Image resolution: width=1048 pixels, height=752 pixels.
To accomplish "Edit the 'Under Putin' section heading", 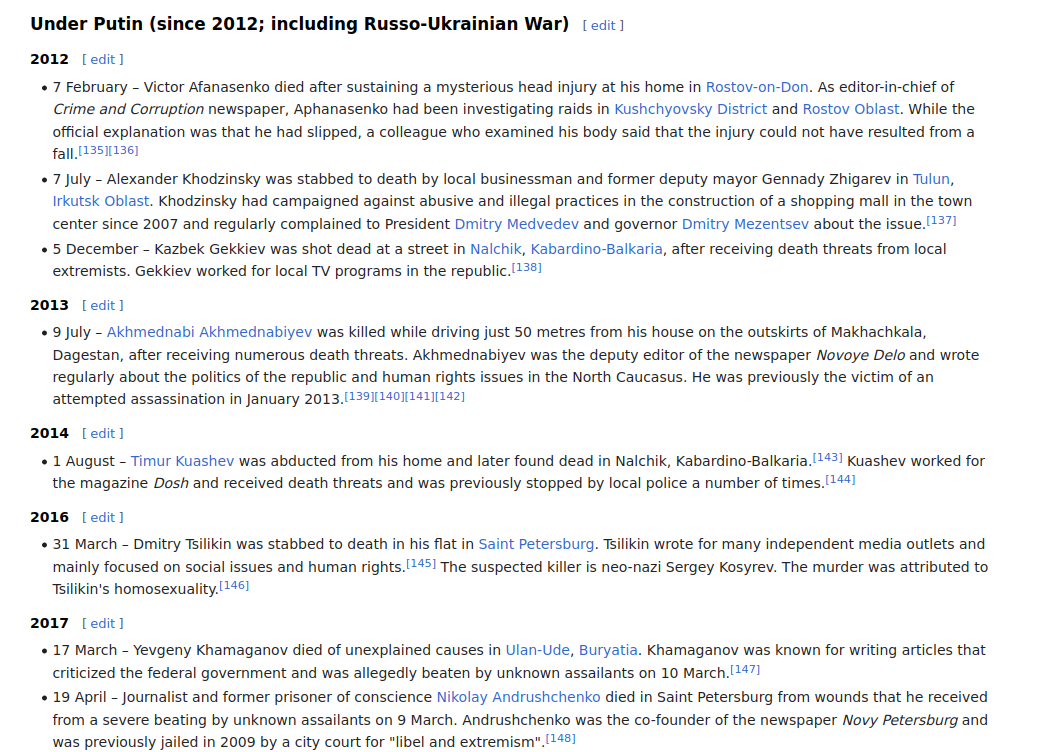I will point(603,25).
